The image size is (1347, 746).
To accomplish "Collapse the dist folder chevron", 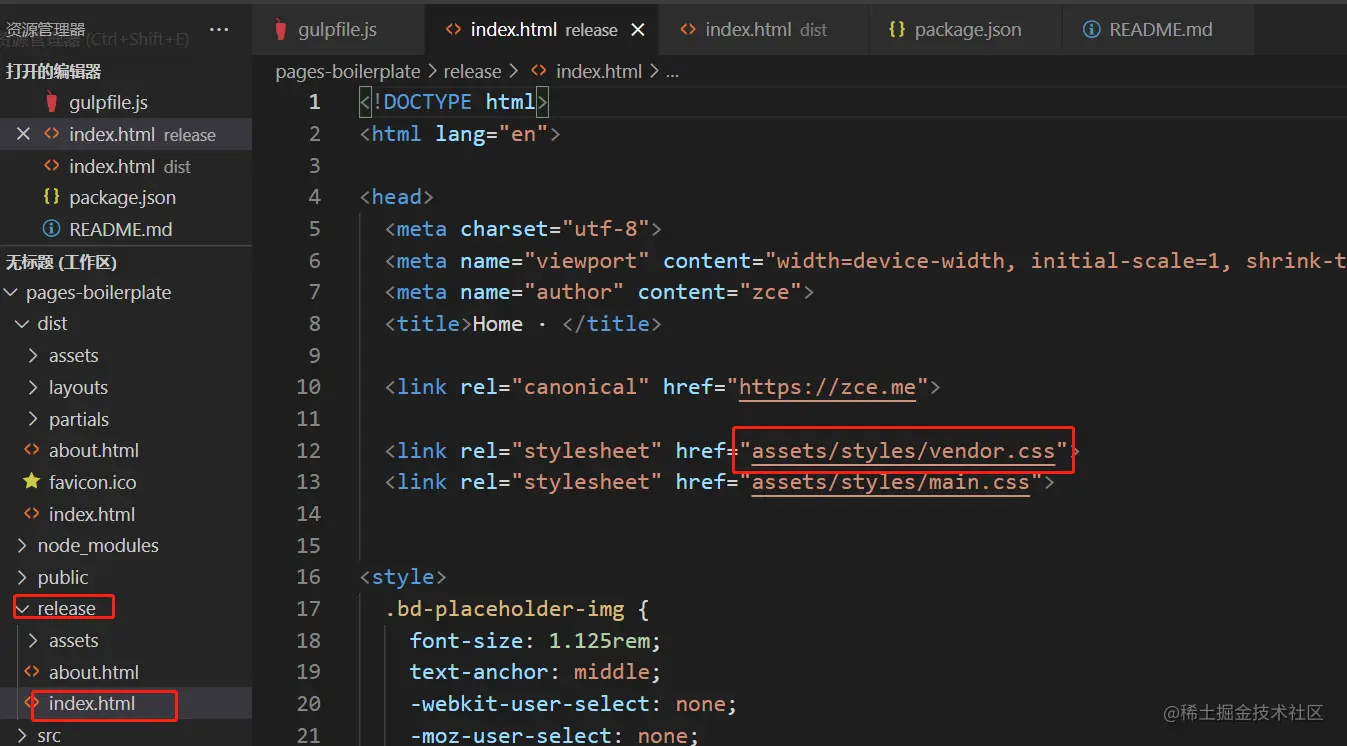I will click(x=22, y=323).
